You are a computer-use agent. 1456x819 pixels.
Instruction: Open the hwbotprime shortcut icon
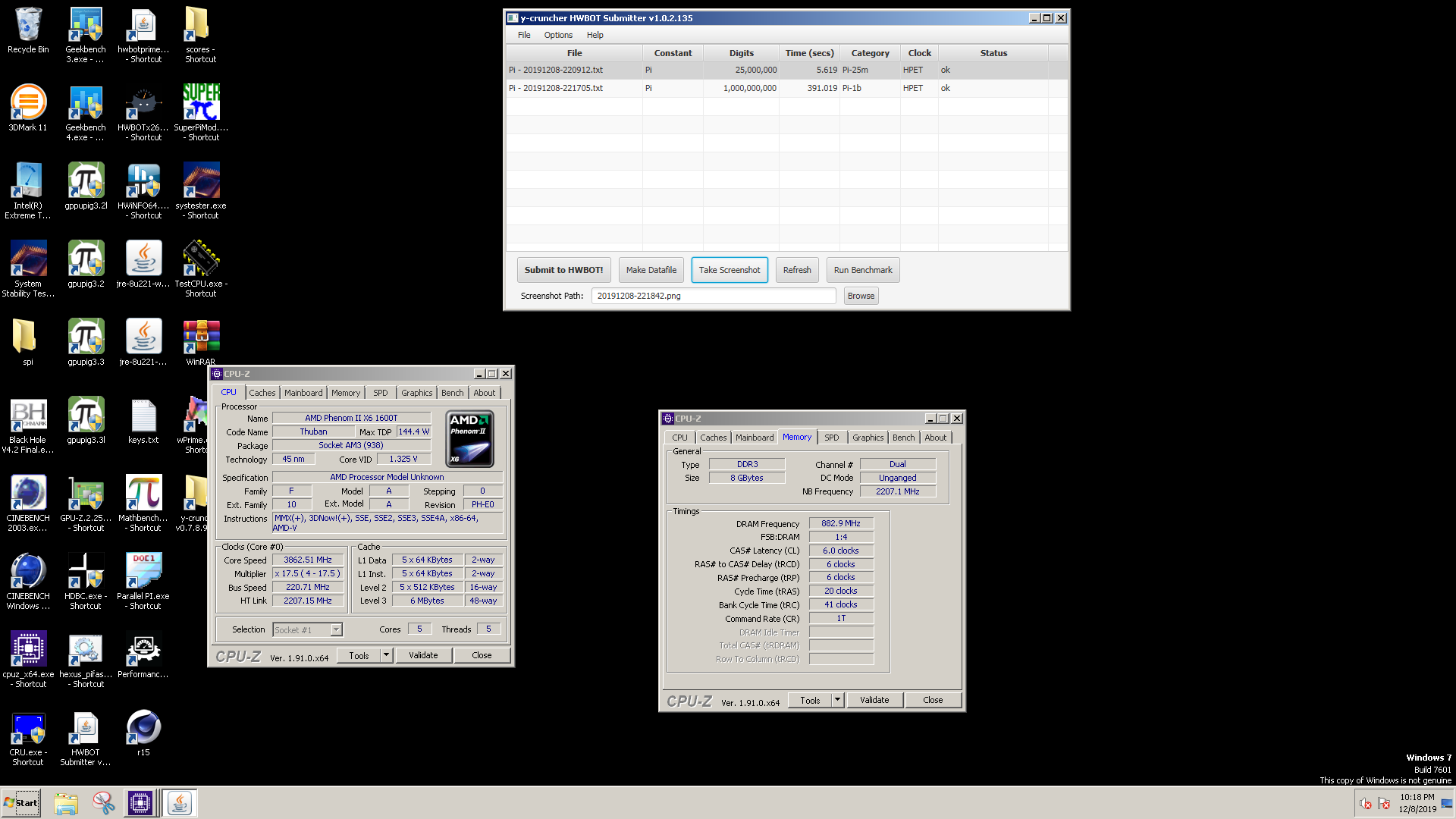click(143, 35)
